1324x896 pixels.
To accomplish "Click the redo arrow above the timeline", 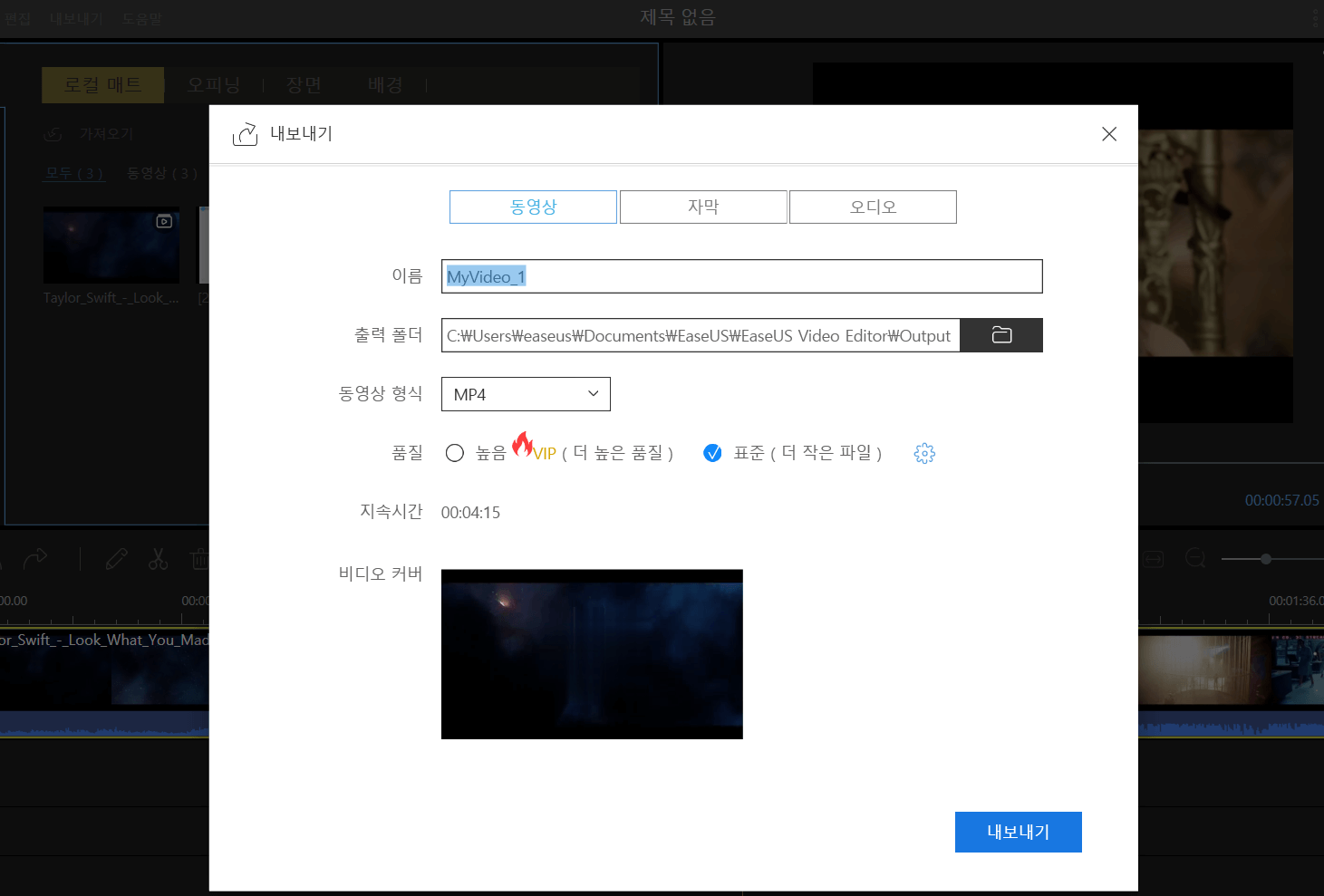I will [x=36, y=559].
